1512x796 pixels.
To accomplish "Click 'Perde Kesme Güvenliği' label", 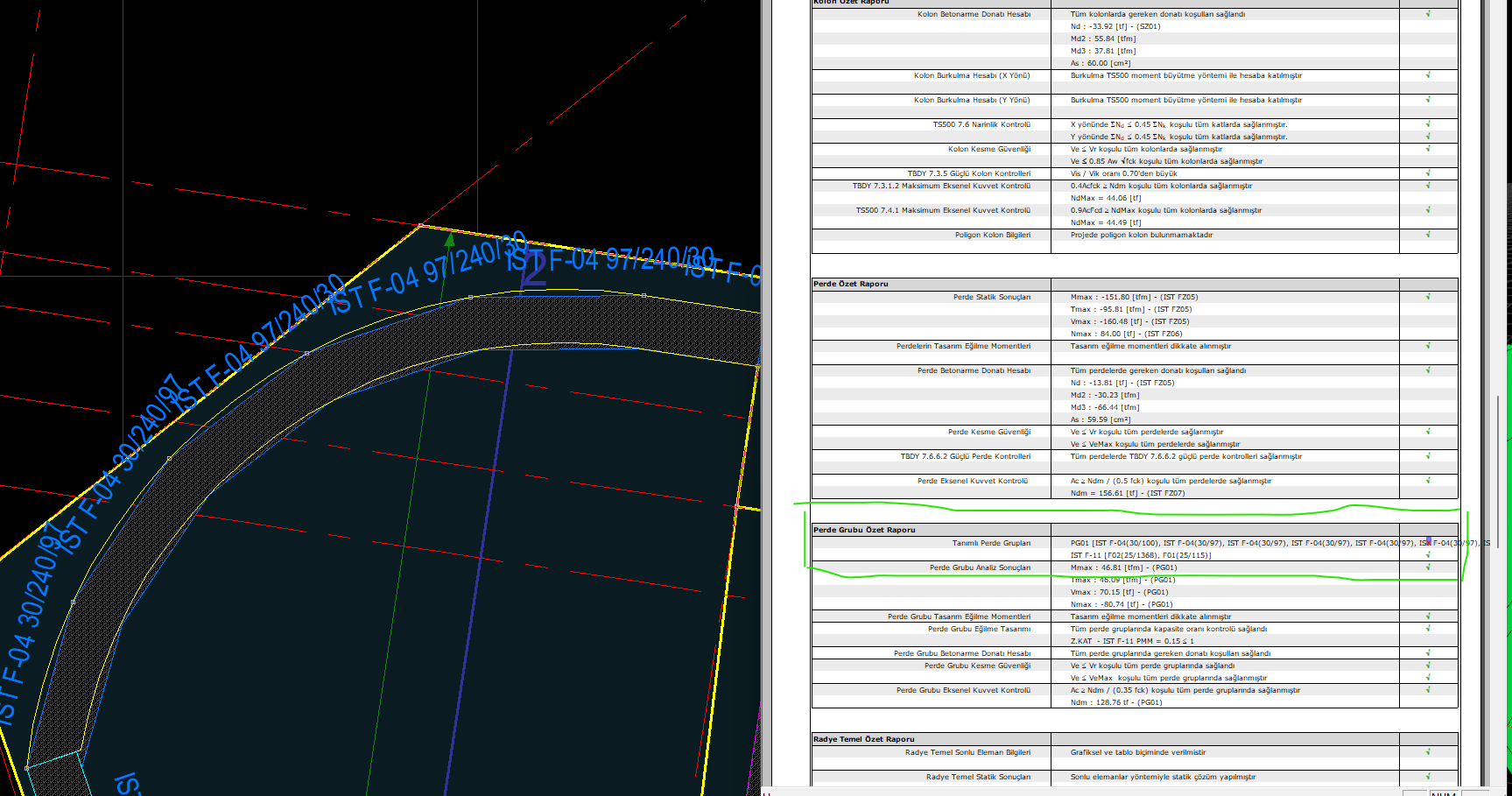I will point(989,432).
